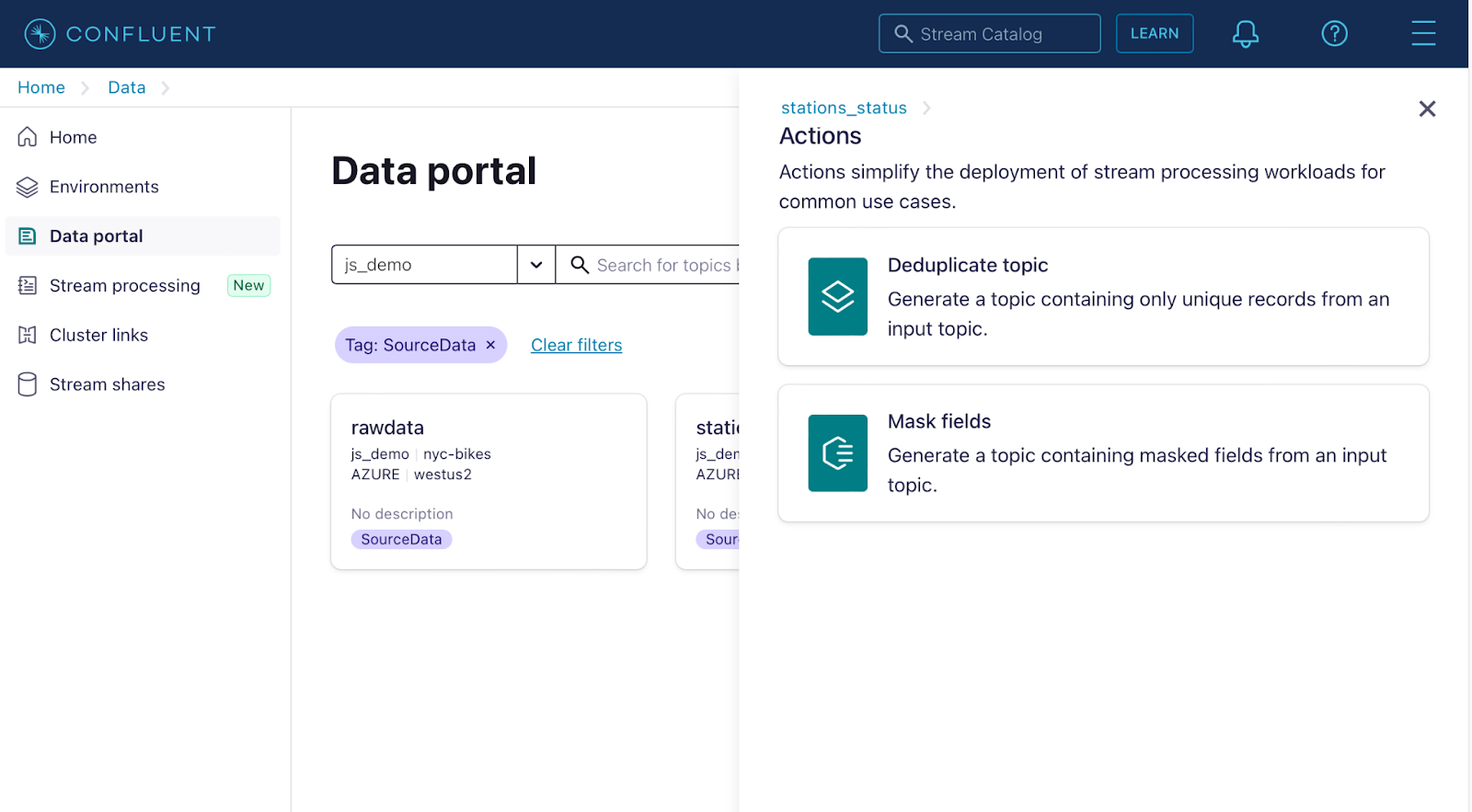Open the help question mark icon
The height and width of the screenshot is (812, 1472).
pyautogui.click(x=1335, y=34)
